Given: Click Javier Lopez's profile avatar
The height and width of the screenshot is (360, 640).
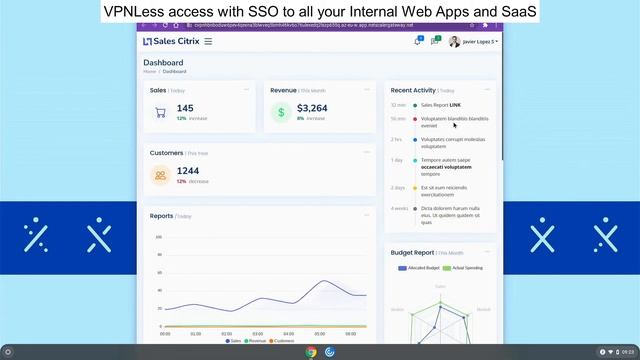Looking at the screenshot, I should click(454, 41).
